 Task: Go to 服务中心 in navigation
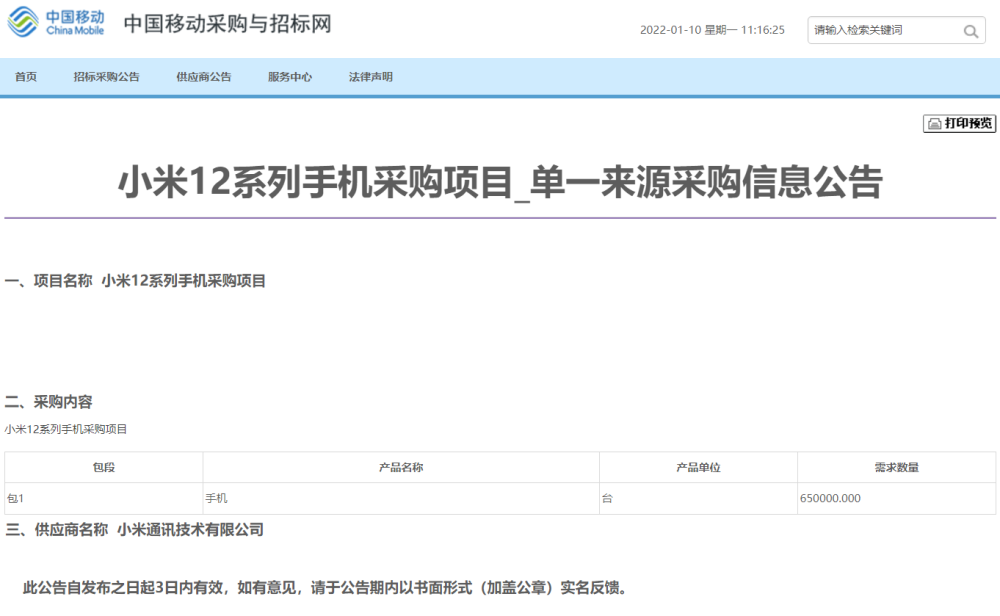click(290, 77)
